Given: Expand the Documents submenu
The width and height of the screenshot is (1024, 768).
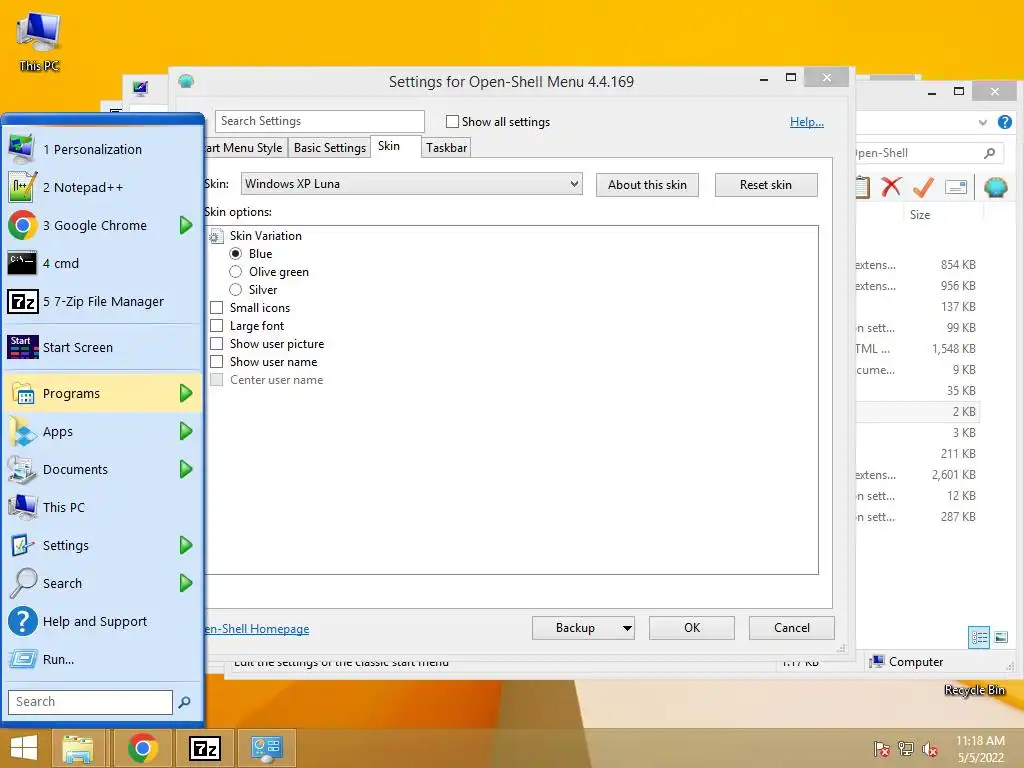Looking at the screenshot, I should click(186, 469).
